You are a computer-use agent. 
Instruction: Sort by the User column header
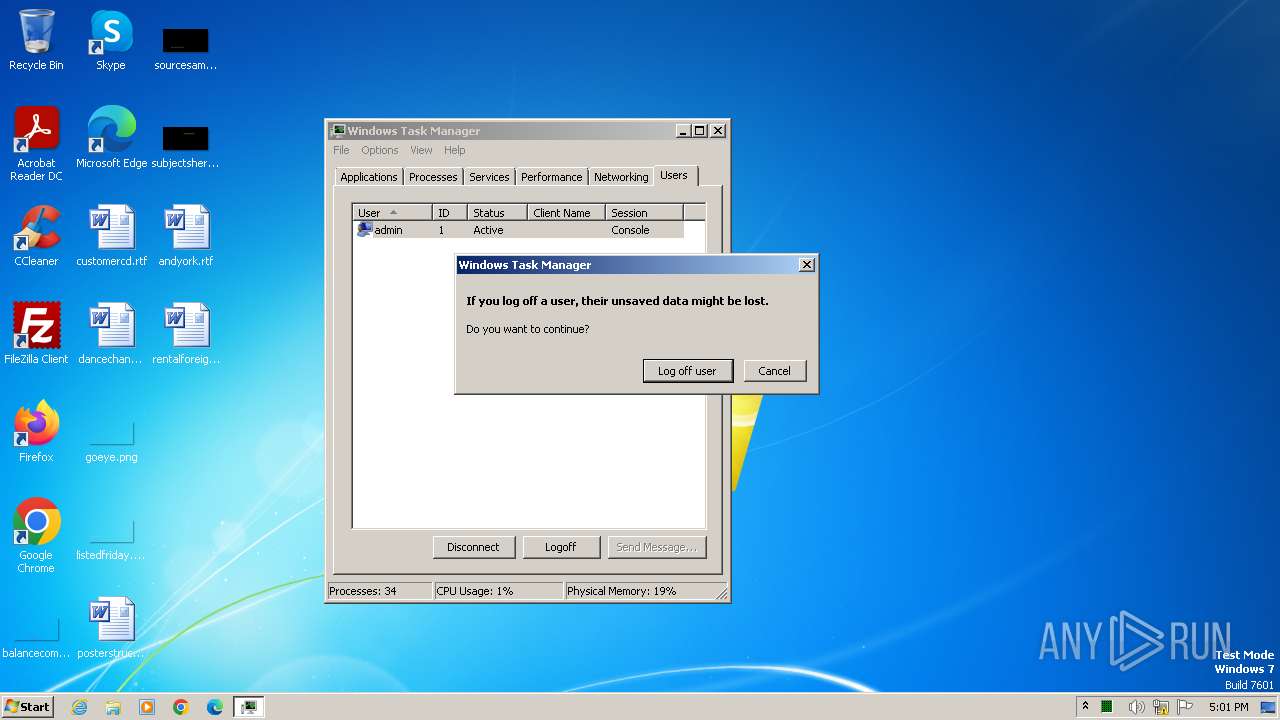392,212
